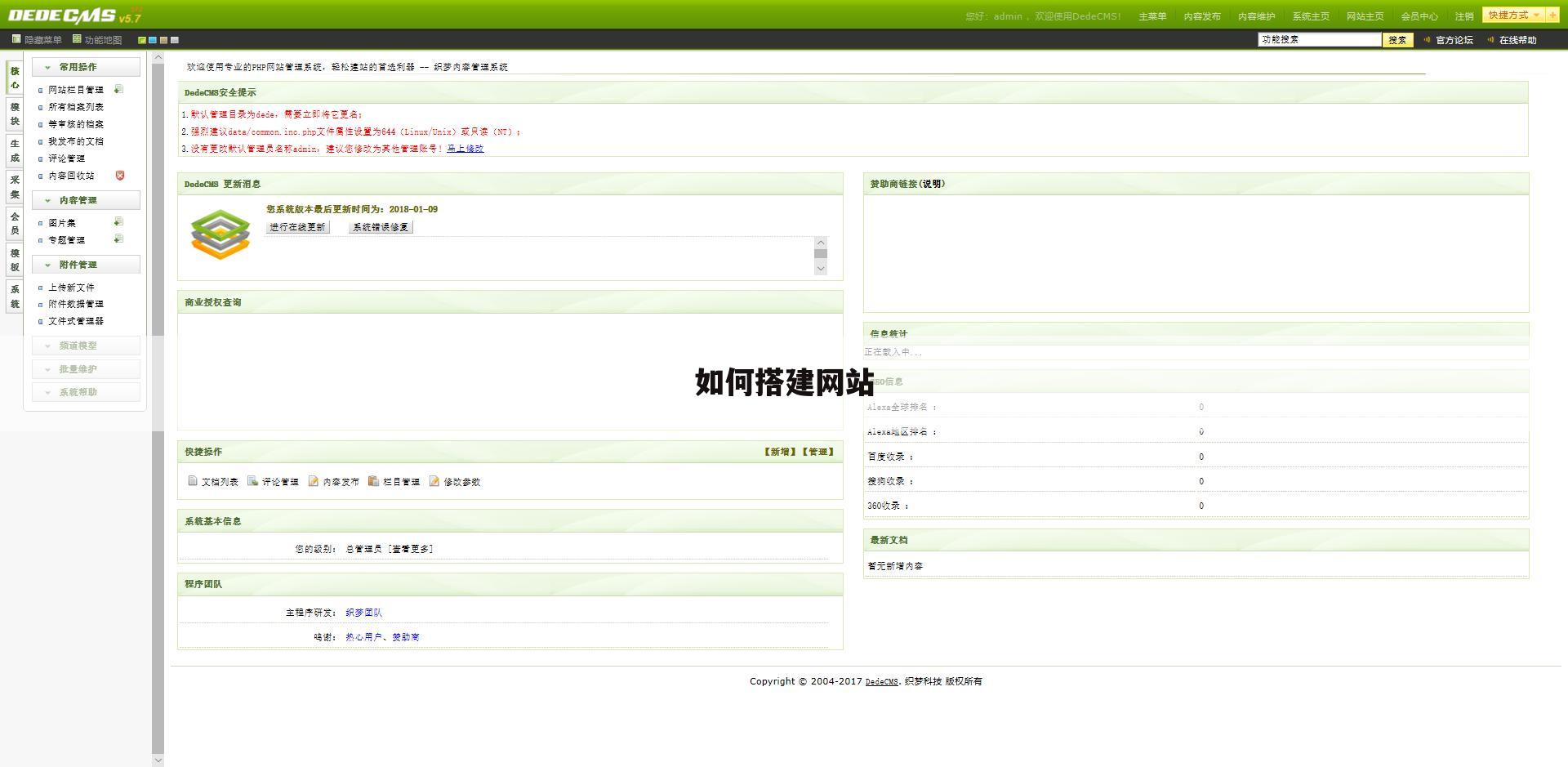This screenshot has height=767, width=1568.
Task: Switch to the blue skin swatch
Action: pyautogui.click(x=153, y=40)
